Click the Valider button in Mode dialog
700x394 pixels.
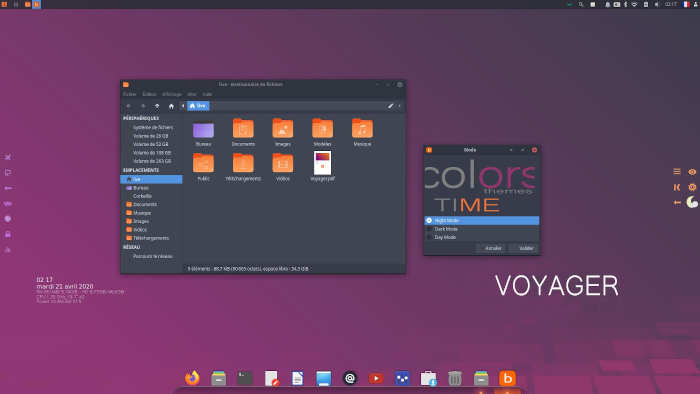click(526, 248)
